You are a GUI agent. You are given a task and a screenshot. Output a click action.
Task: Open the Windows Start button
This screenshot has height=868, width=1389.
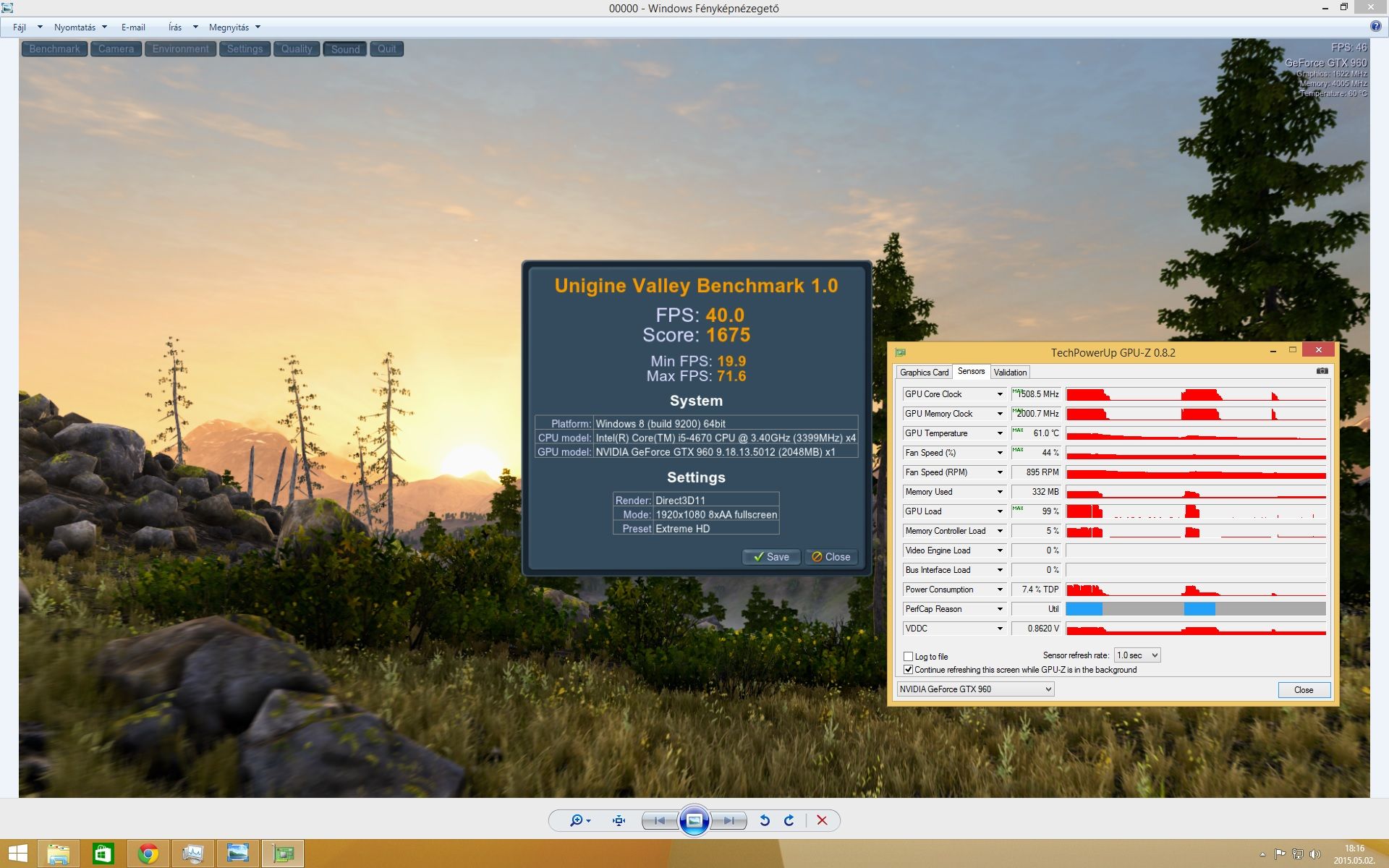pos(17,854)
